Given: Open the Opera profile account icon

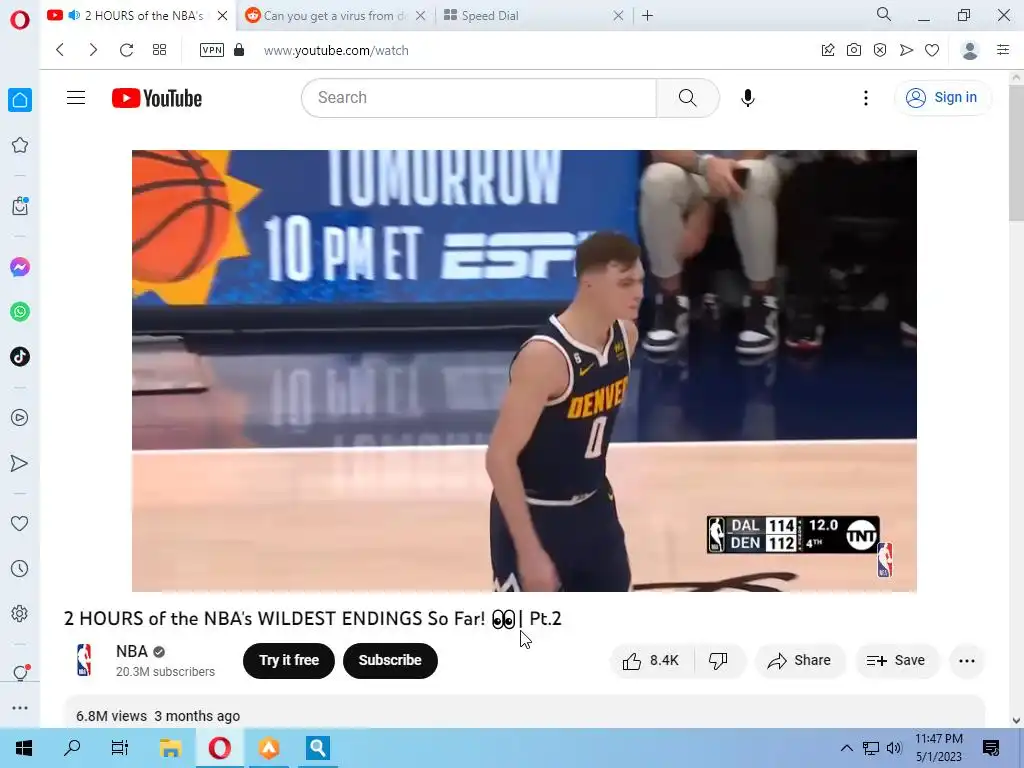Looking at the screenshot, I should pyautogui.click(x=970, y=50).
